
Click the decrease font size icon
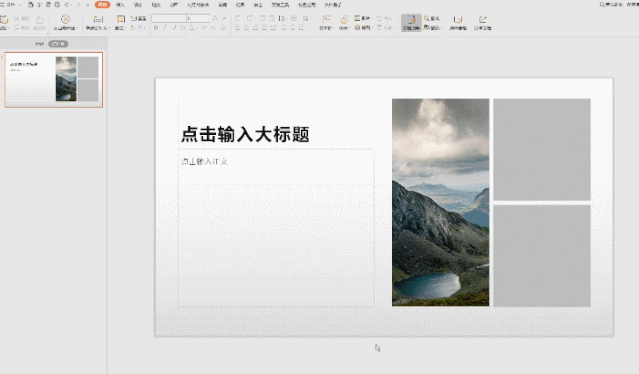click(x=224, y=18)
